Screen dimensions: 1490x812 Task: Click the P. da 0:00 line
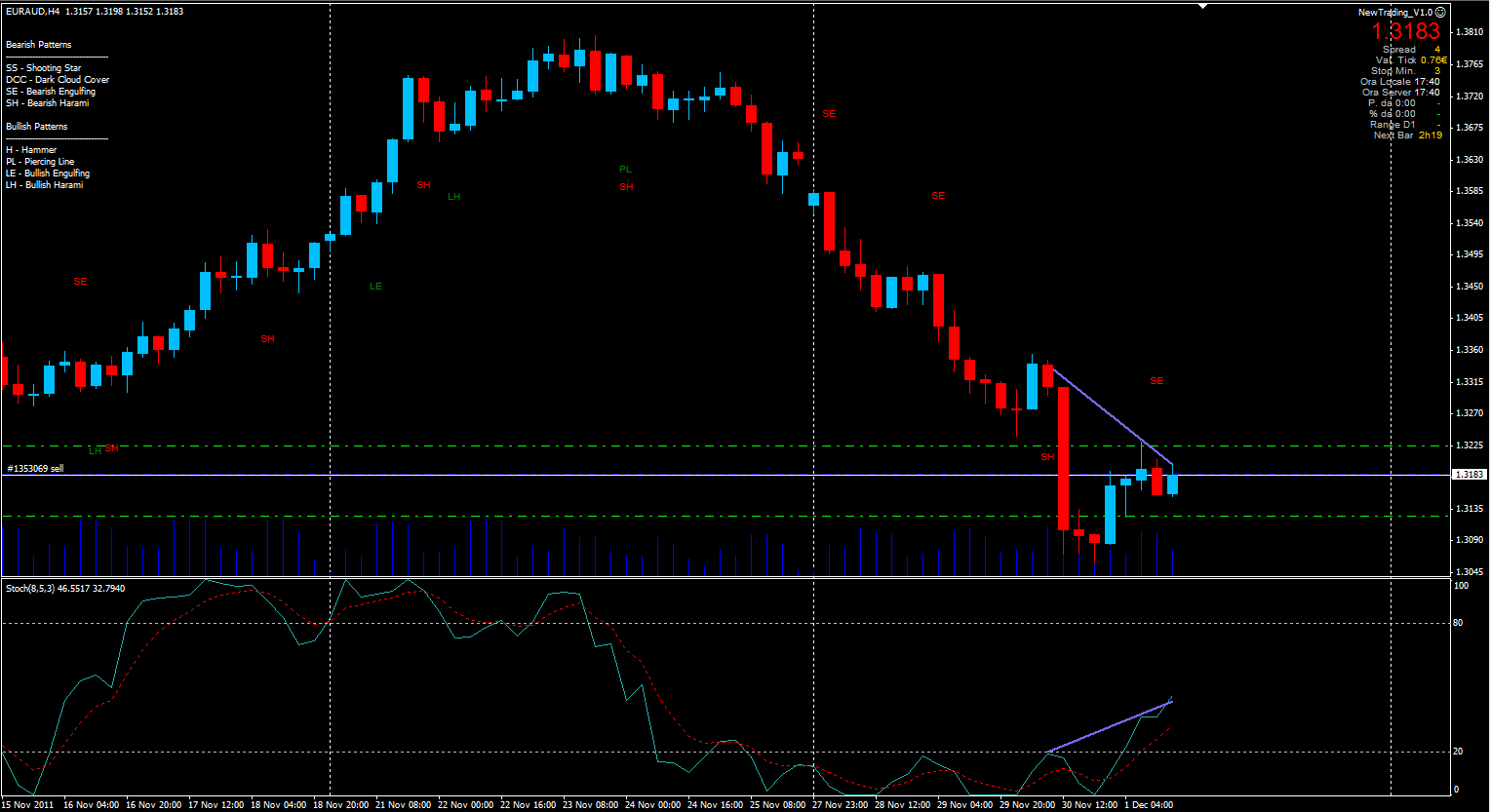click(1404, 103)
